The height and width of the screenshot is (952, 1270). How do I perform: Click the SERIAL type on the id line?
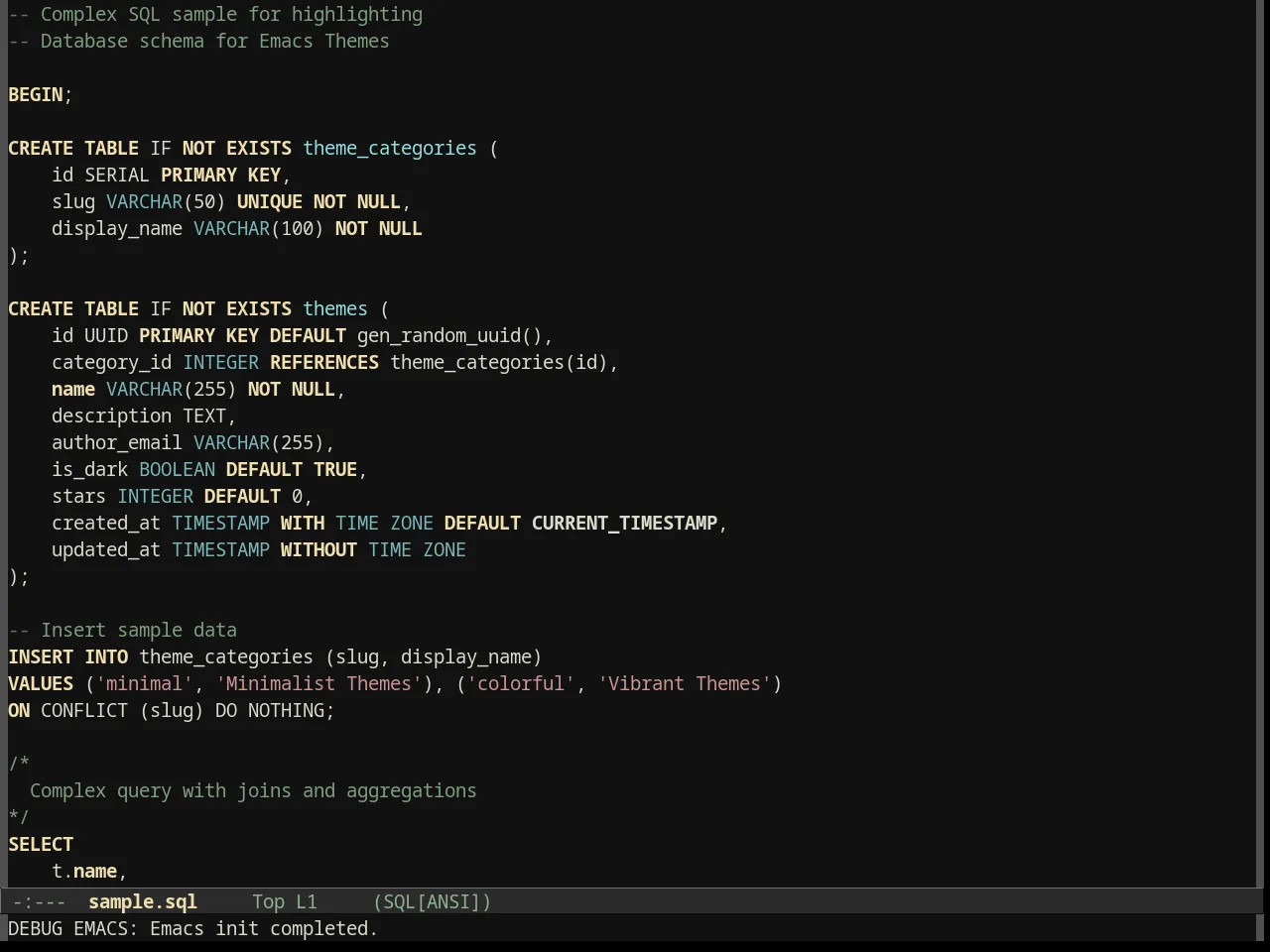(x=117, y=175)
